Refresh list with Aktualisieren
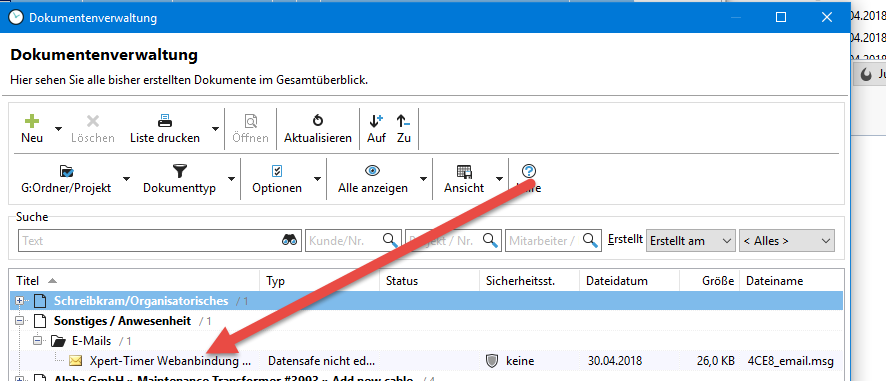886x381 pixels. pos(318,129)
